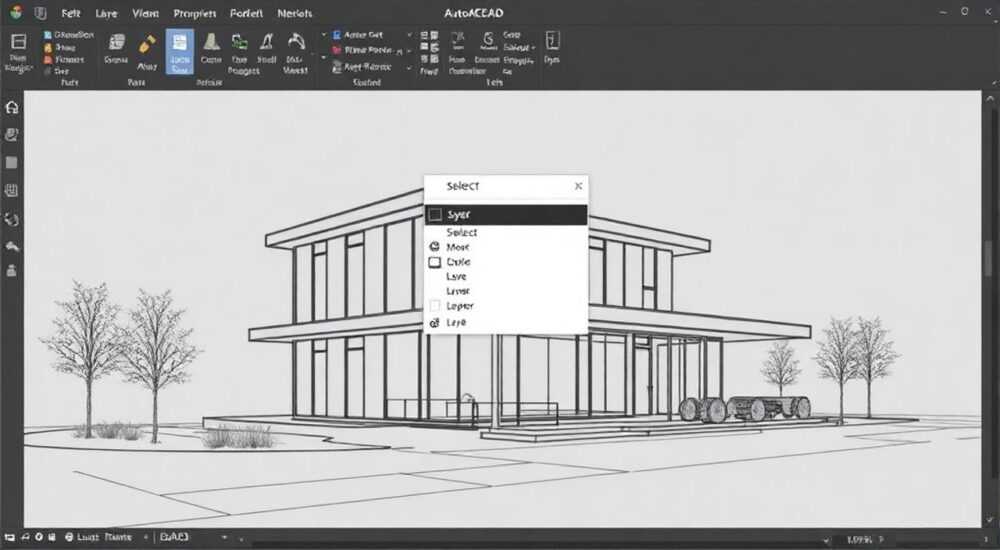Toggle the square box next to Cxile
Screen dimensions: 1000x550
click(435, 262)
